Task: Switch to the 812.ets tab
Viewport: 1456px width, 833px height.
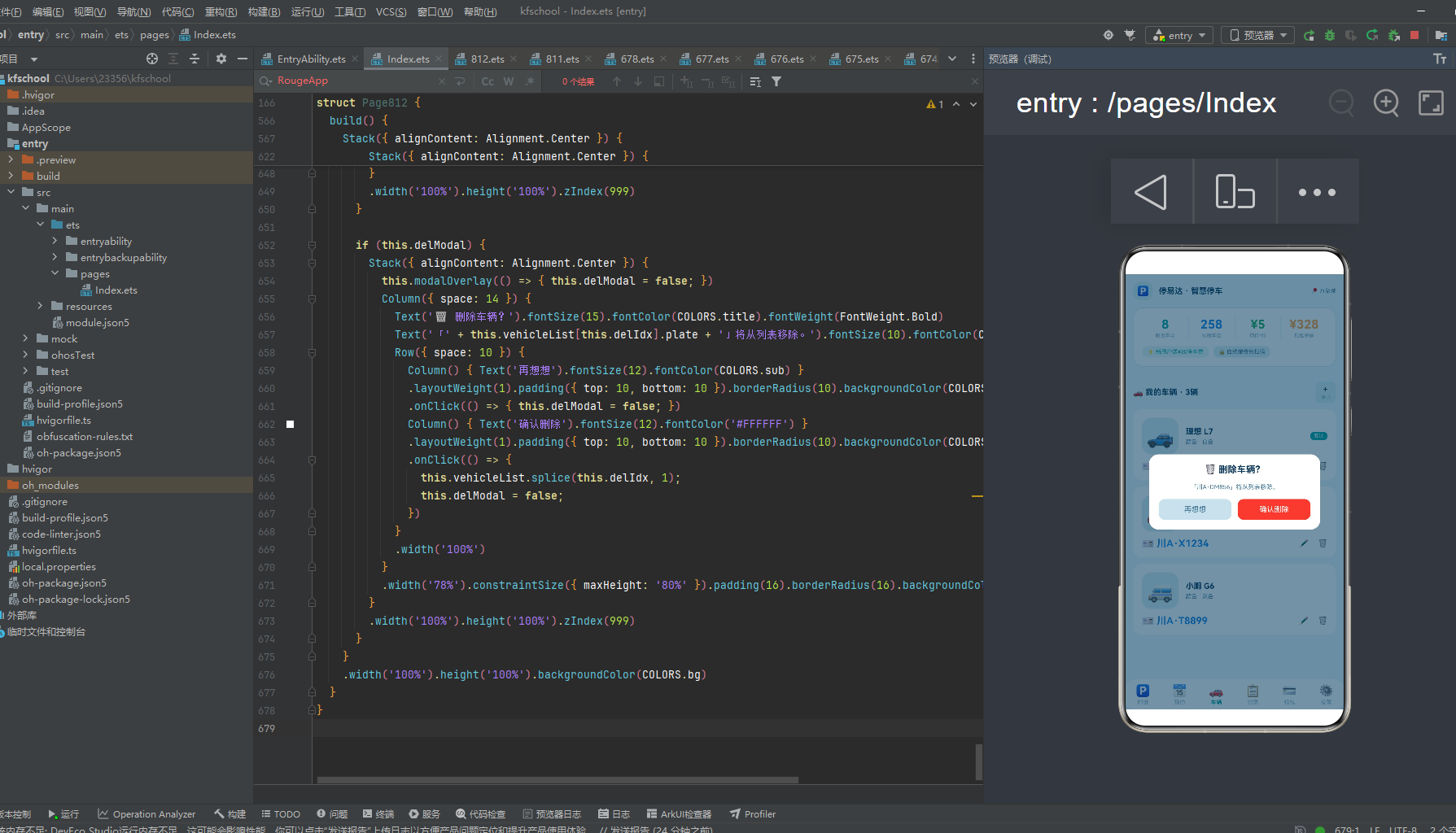Action: click(487, 59)
